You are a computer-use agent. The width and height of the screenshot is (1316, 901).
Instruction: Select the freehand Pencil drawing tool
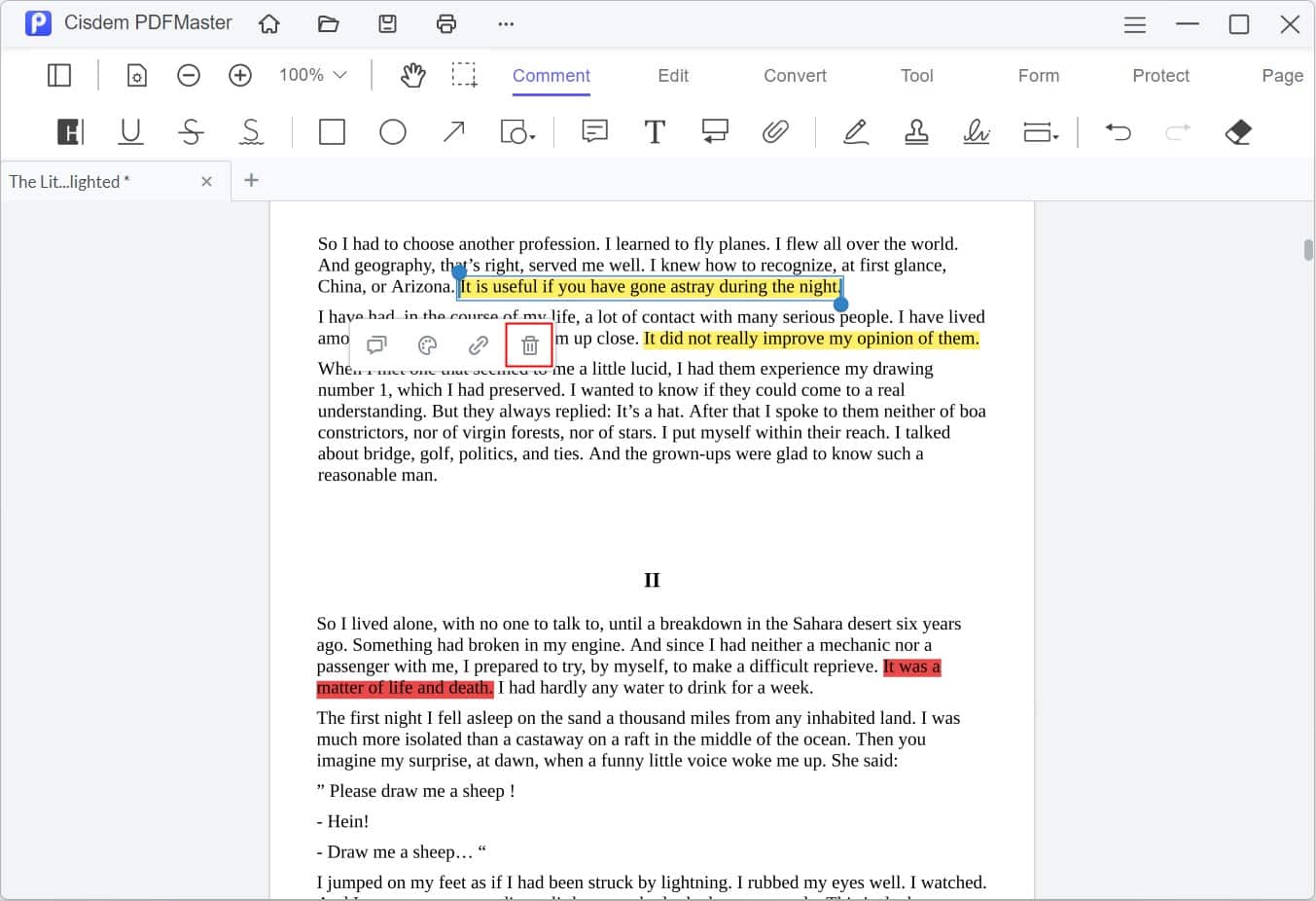pyautogui.click(x=856, y=131)
